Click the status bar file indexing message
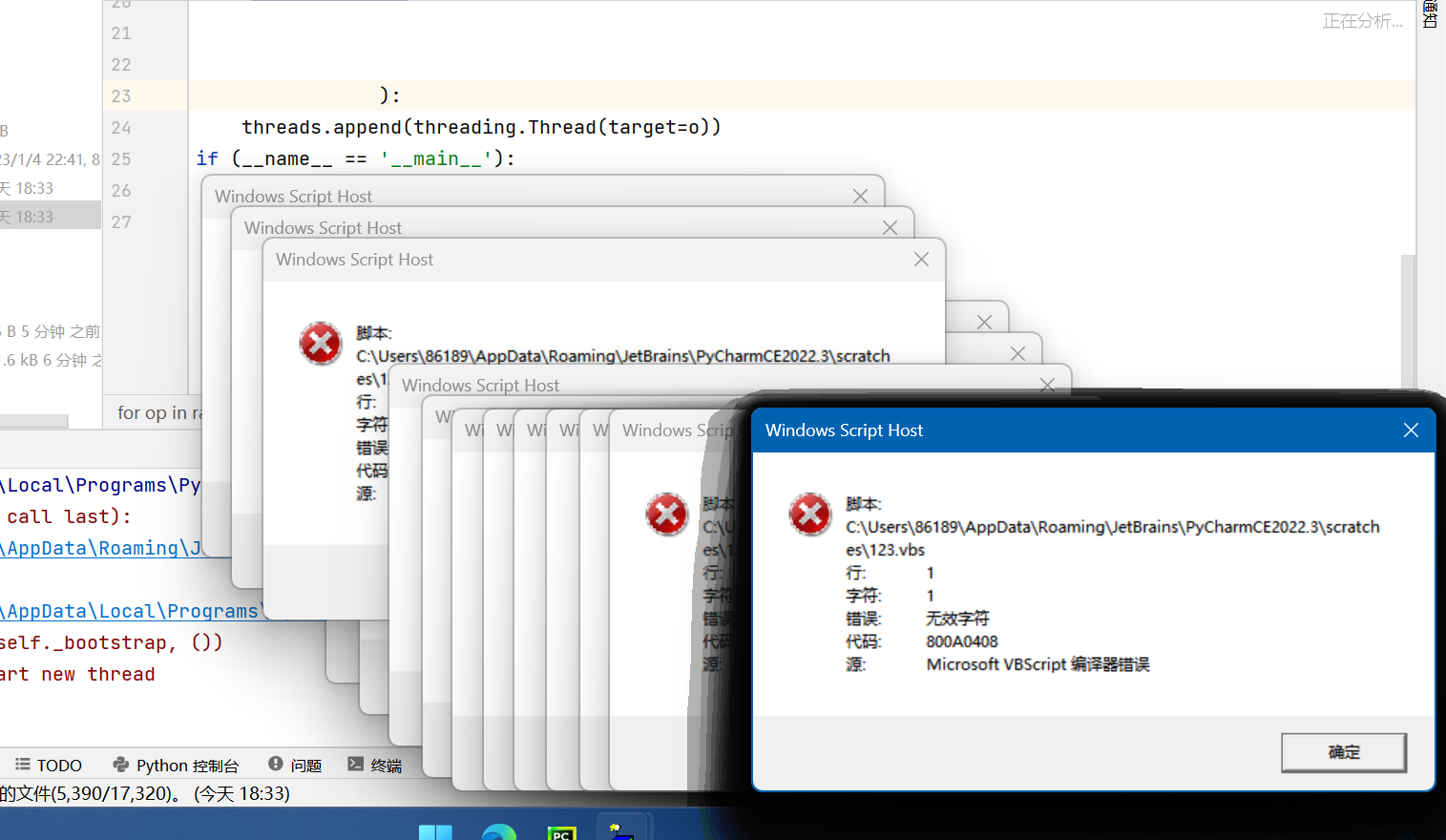The width and height of the screenshot is (1446, 840). tap(145, 793)
